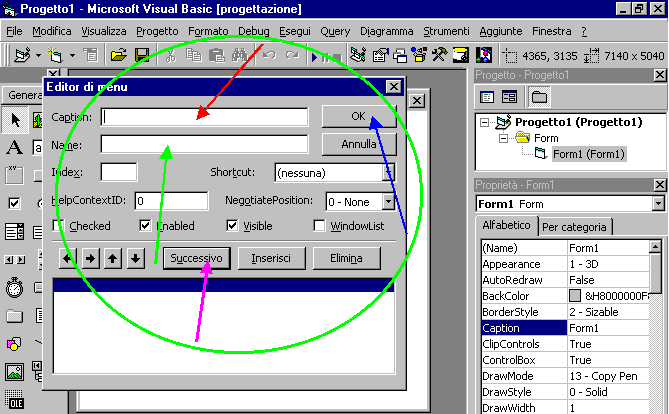
Task: Open the Modifica menu
Action: 52,31
